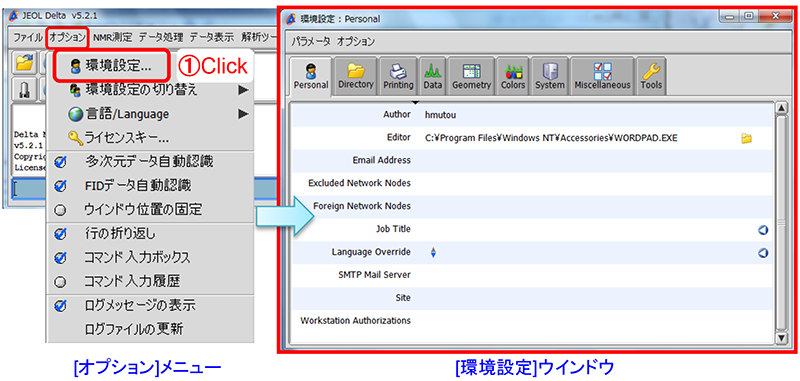Open the Tools wrench tab

coord(651,75)
